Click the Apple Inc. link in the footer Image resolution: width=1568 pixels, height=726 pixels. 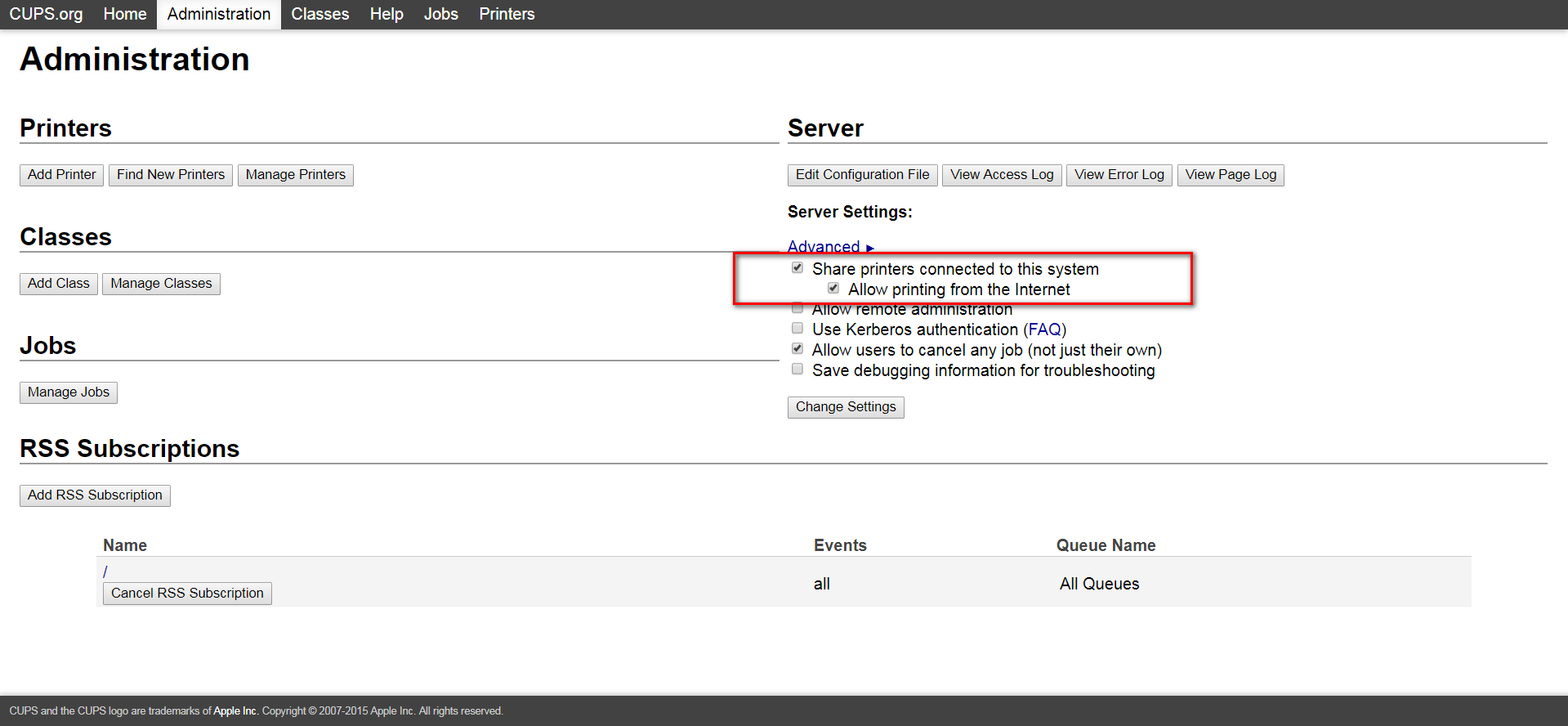pos(235,710)
